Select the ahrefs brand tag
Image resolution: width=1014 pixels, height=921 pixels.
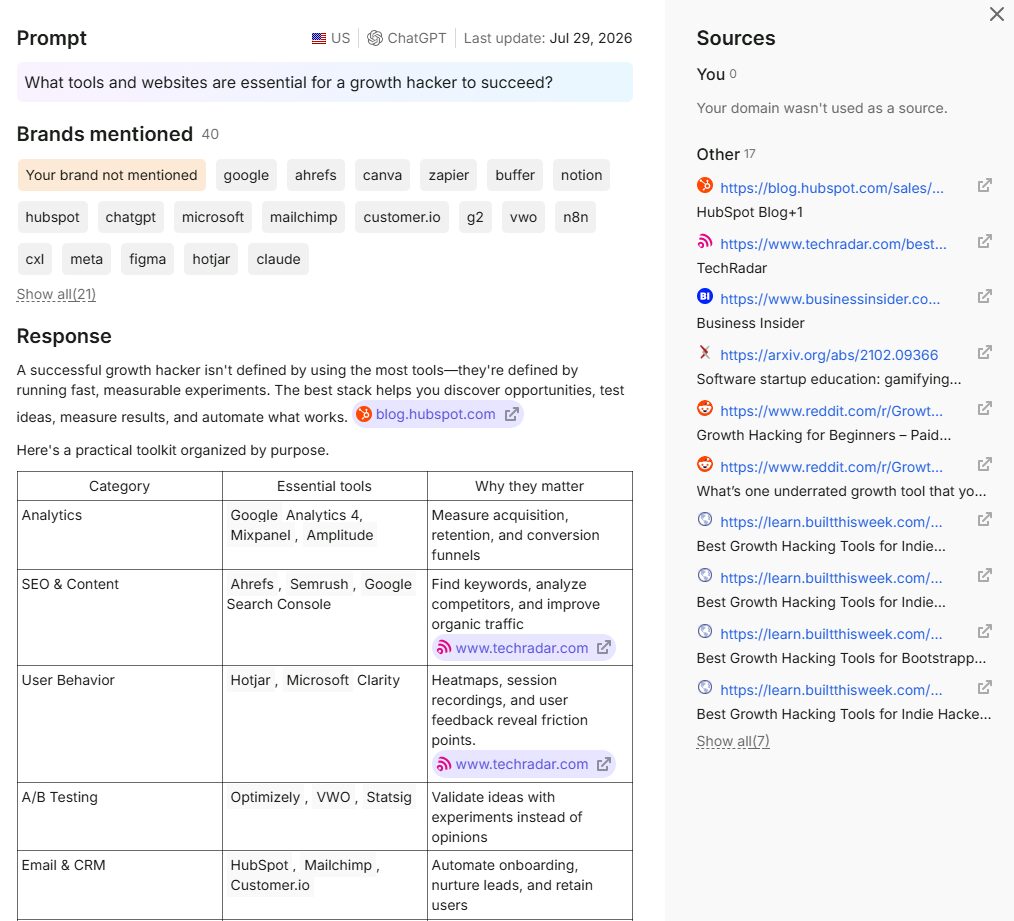point(316,175)
